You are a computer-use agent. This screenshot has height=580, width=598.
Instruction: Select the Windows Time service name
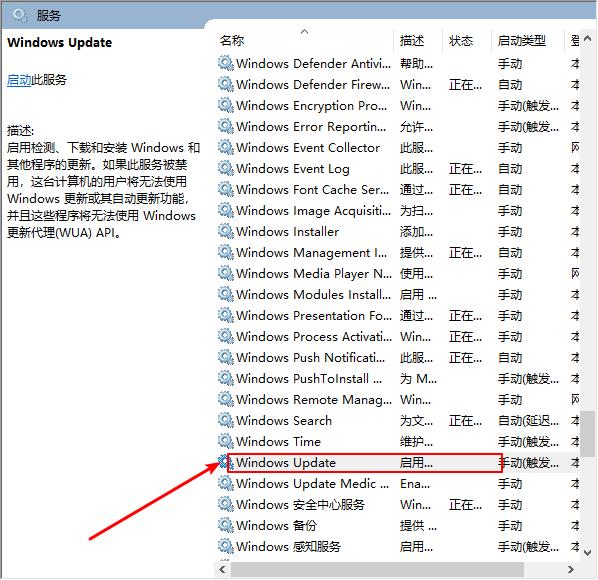click(x=278, y=441)
